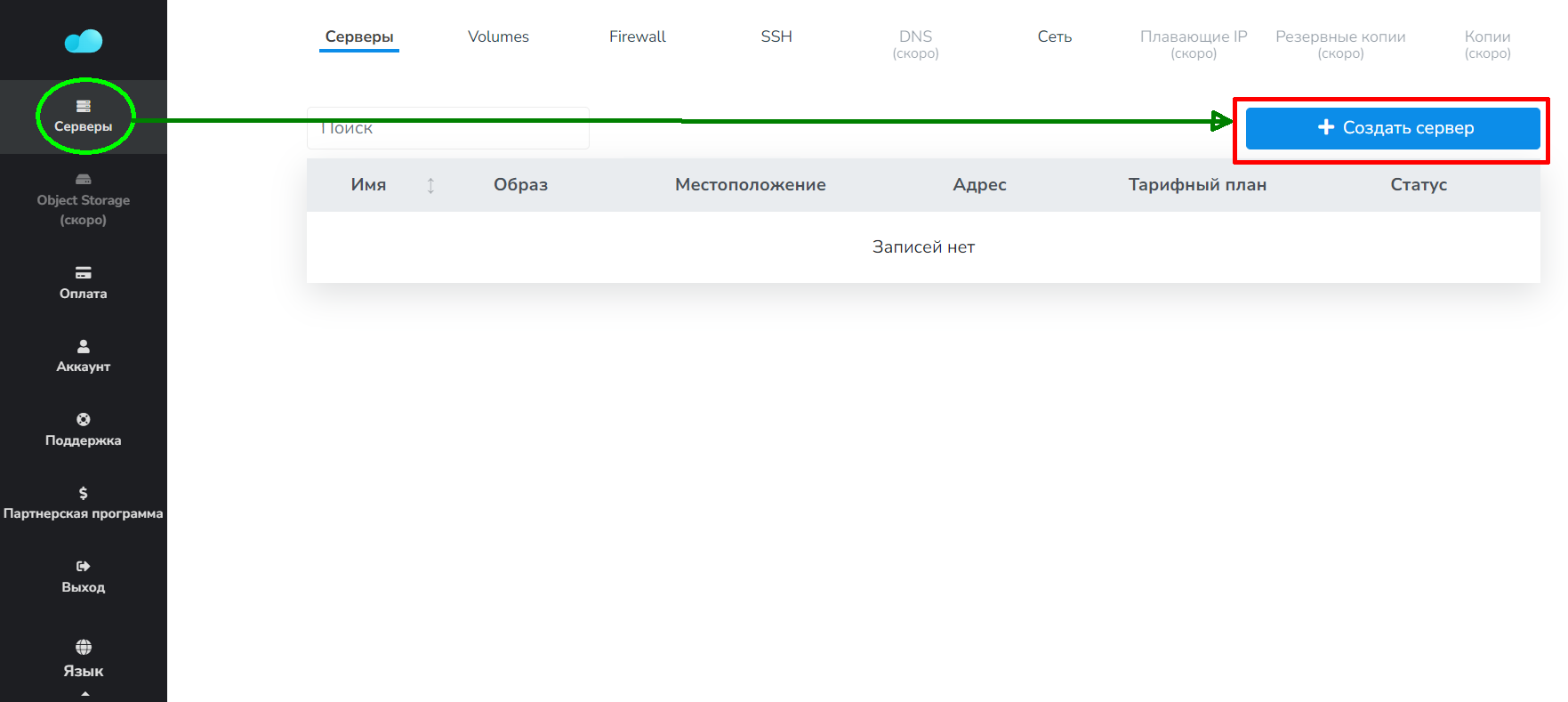The width and height of the screenshot is (1568, 702).
Task: Go to the Аккаунт user icon
Action: pyautogui.click(x=84, y=346)
